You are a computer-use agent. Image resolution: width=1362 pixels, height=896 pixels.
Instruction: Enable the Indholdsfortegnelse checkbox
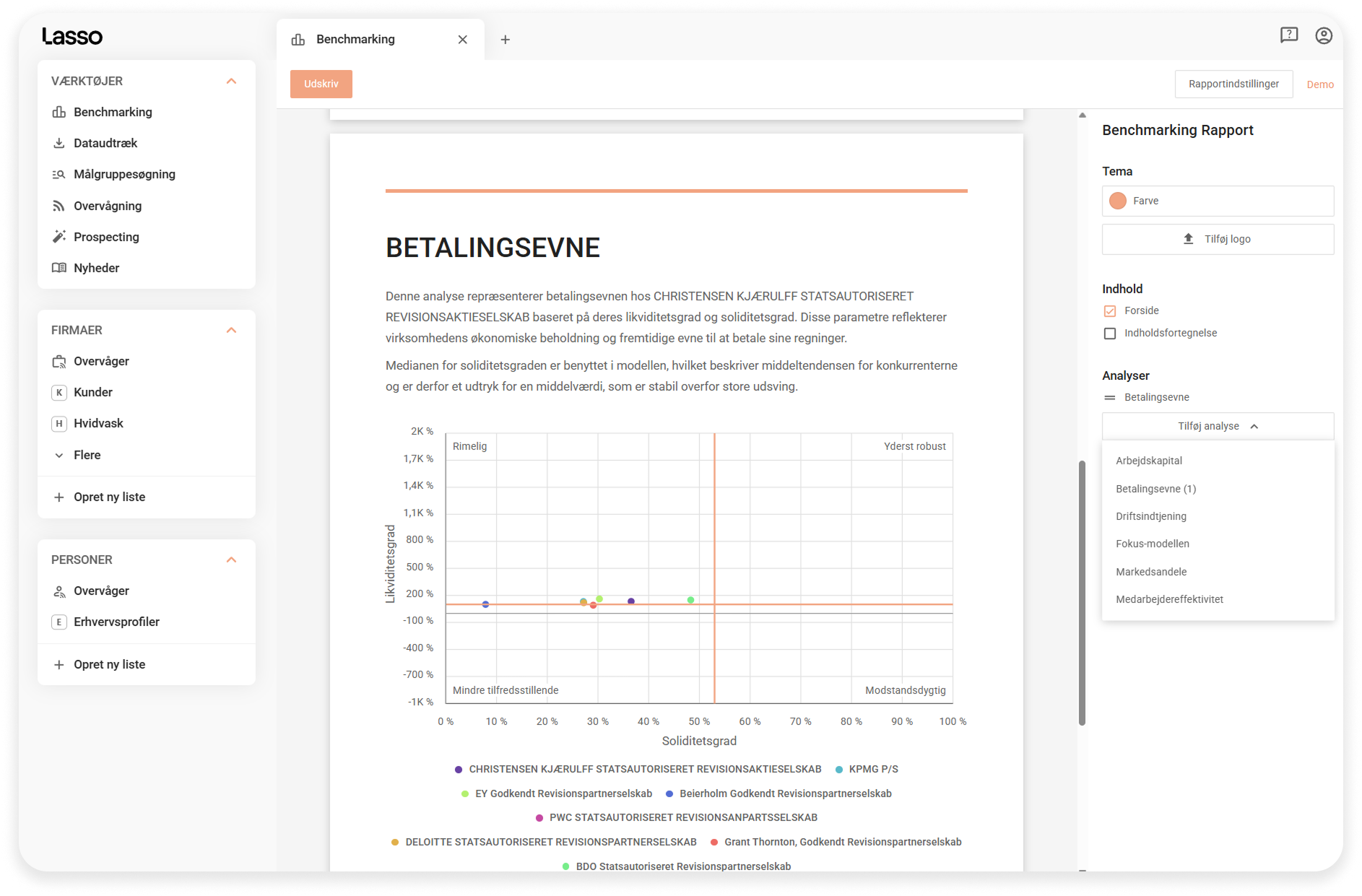pyautogui.click(x=1110, y=334)
